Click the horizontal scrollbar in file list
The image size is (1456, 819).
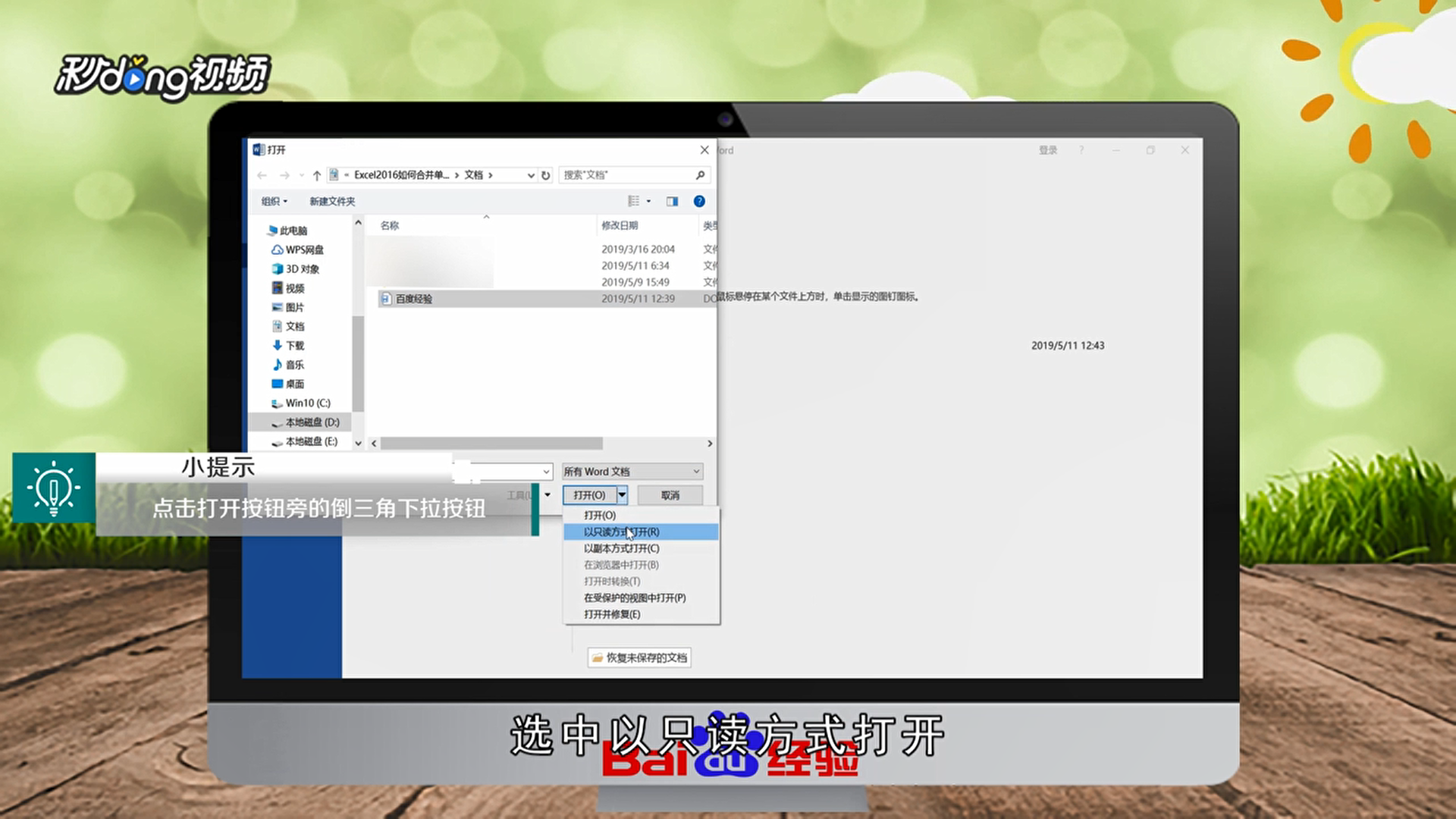click(491, 443)
